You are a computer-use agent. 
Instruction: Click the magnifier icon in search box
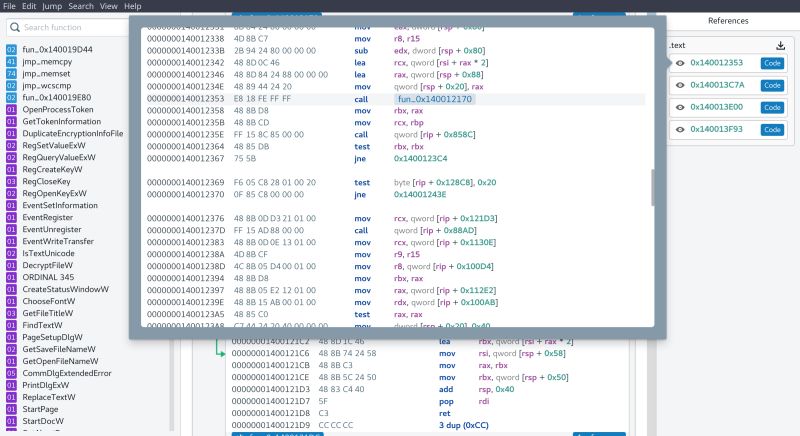pyautogui.click(x=15, y=27)
